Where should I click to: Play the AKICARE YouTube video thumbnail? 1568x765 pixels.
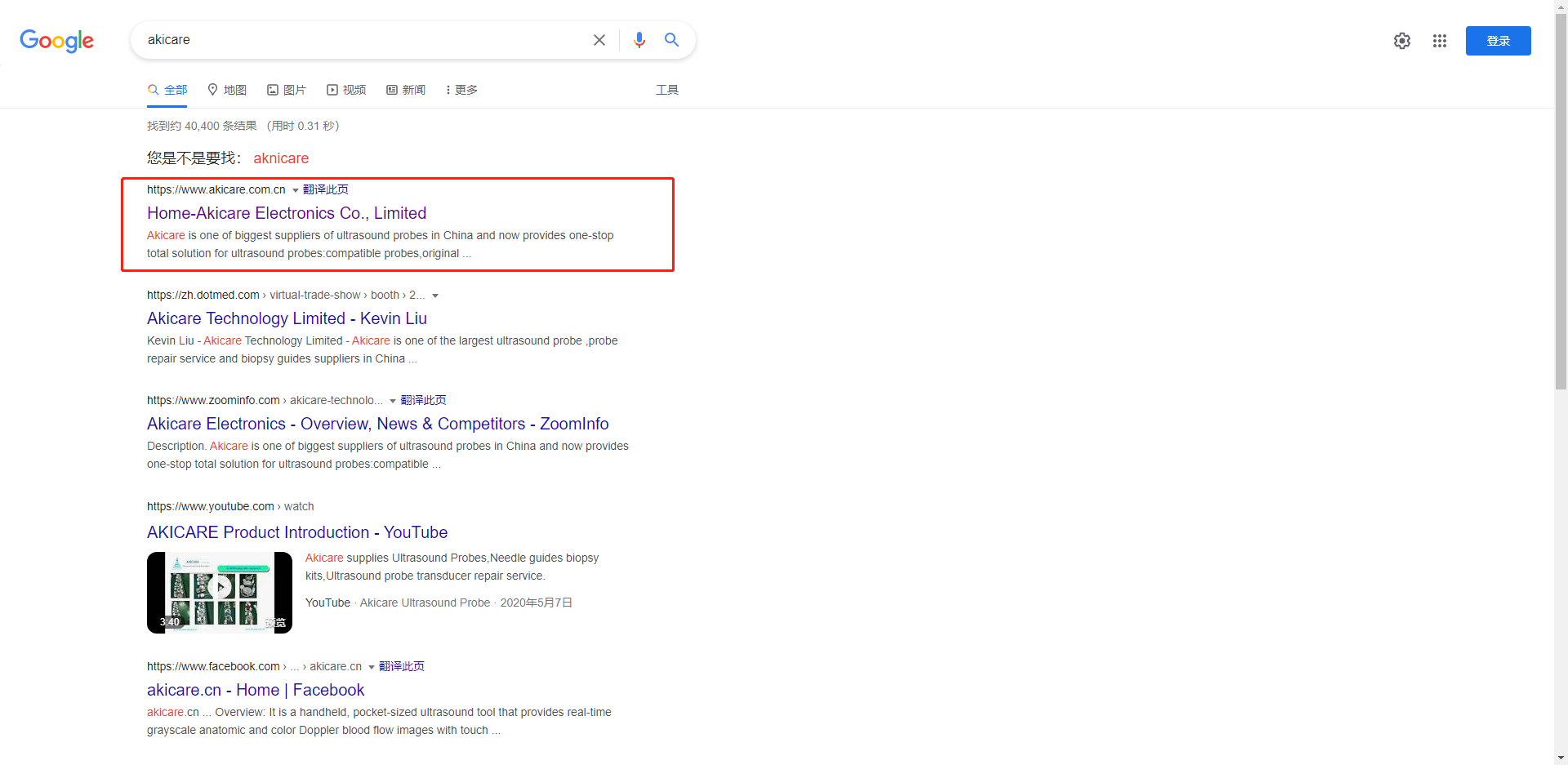pos(220,593)
